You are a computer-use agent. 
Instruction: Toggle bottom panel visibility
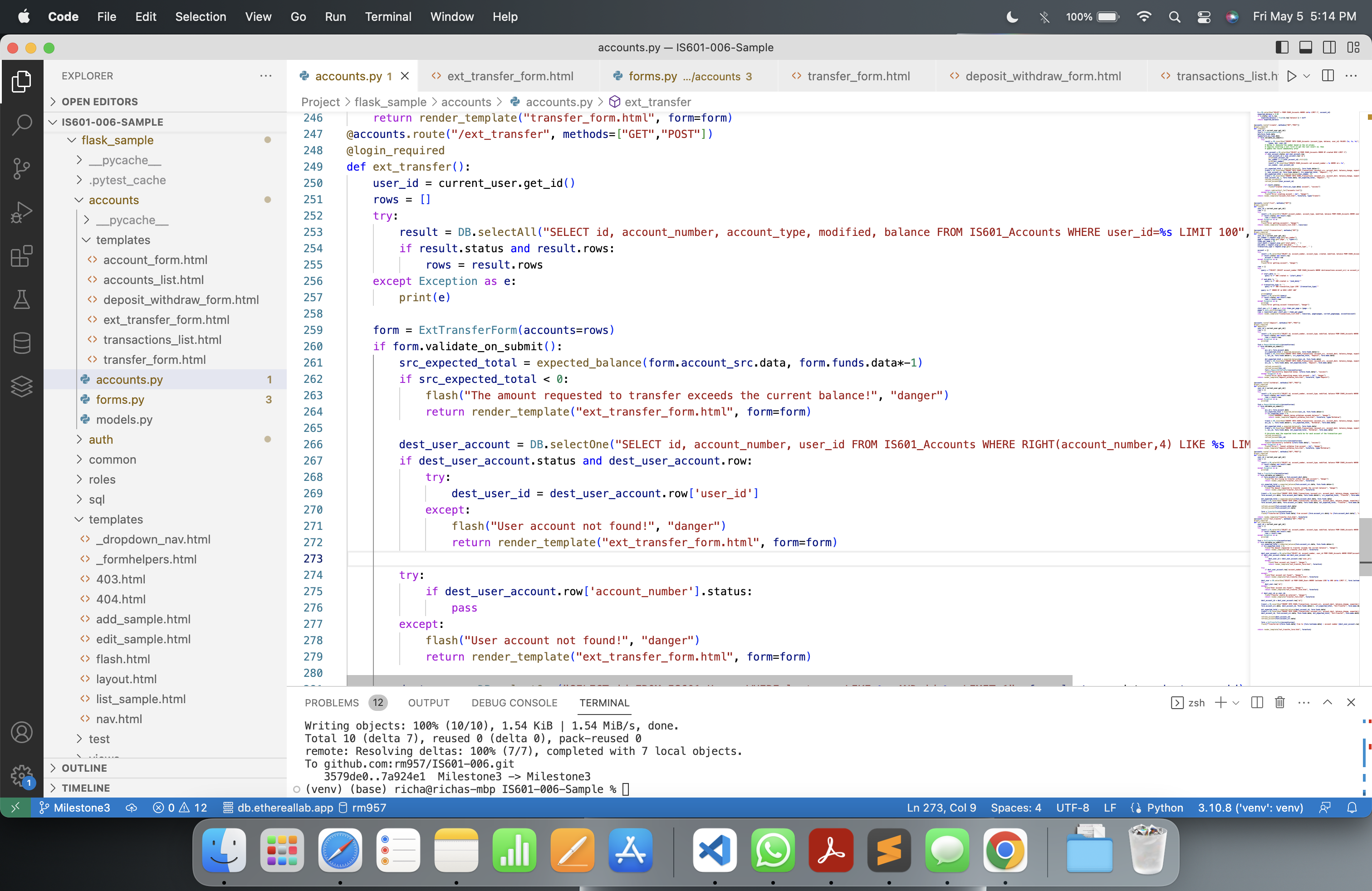1306,47
